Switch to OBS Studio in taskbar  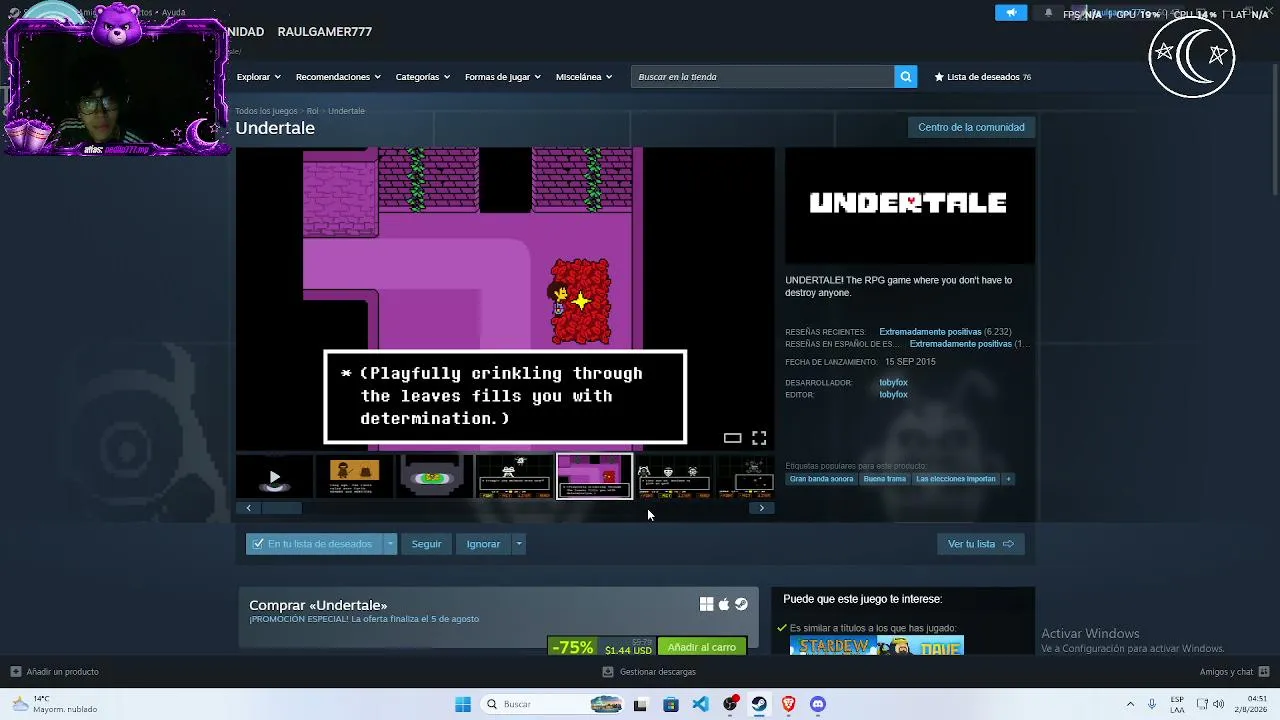click(730, 704)
